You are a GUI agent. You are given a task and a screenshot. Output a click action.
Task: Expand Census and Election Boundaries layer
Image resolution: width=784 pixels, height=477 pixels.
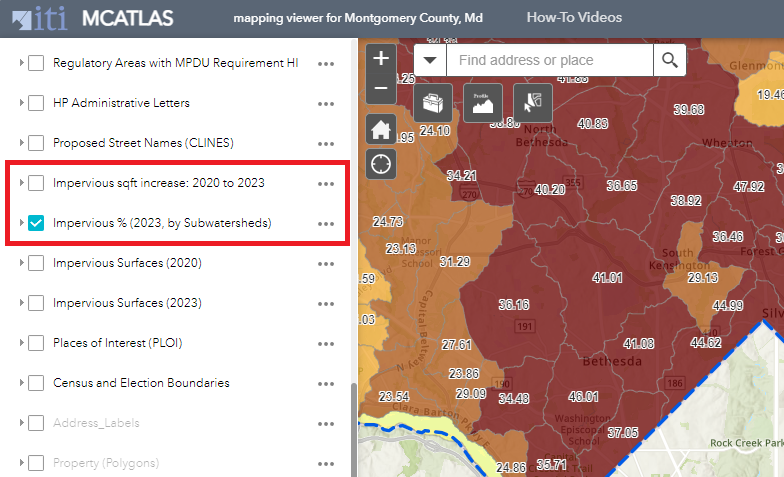21,383
